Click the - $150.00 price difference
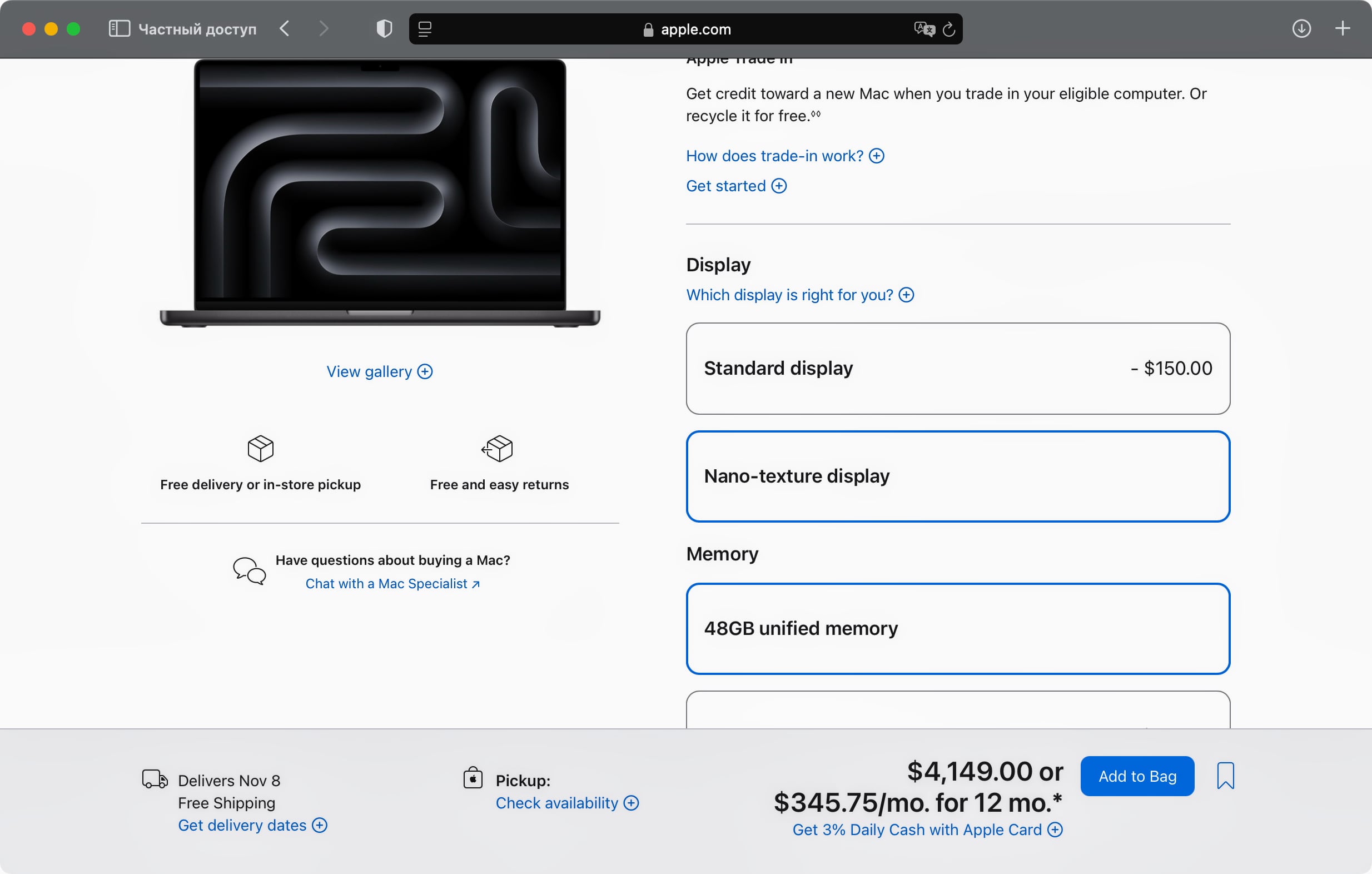1372x874 pixels. tap(1171, 369)
